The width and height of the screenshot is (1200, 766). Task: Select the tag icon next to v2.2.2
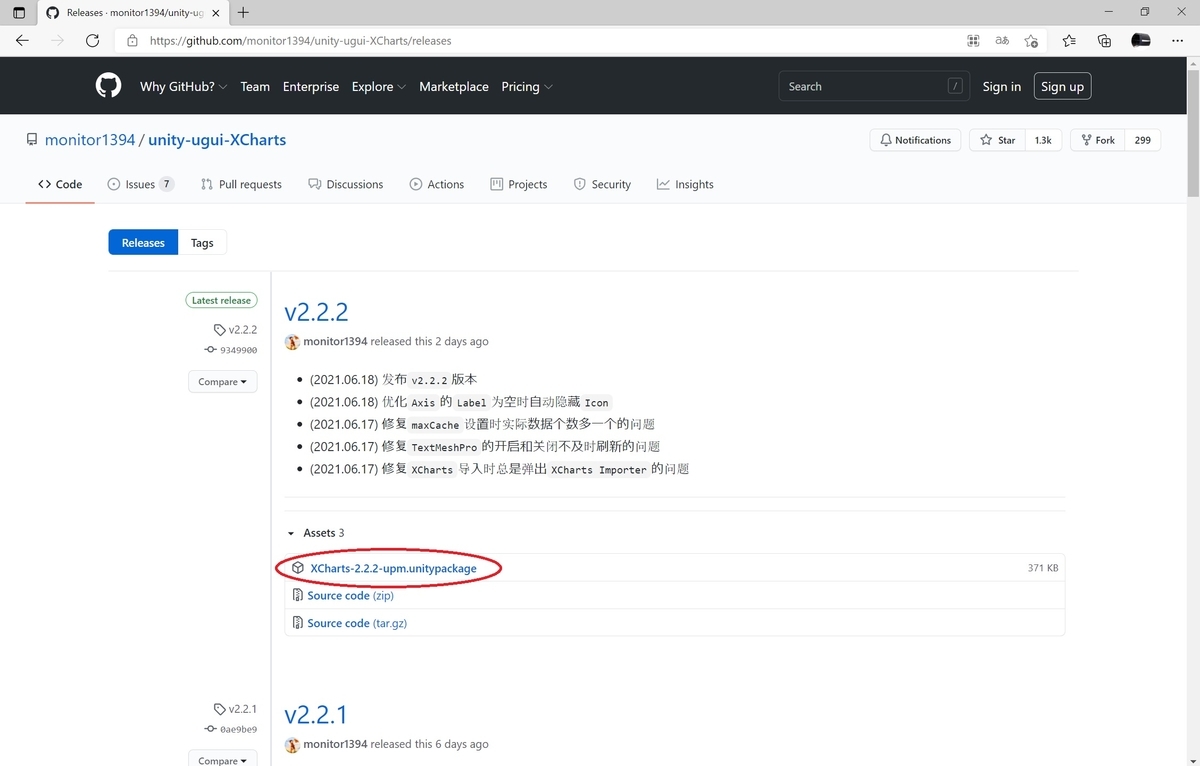point(219,329)
